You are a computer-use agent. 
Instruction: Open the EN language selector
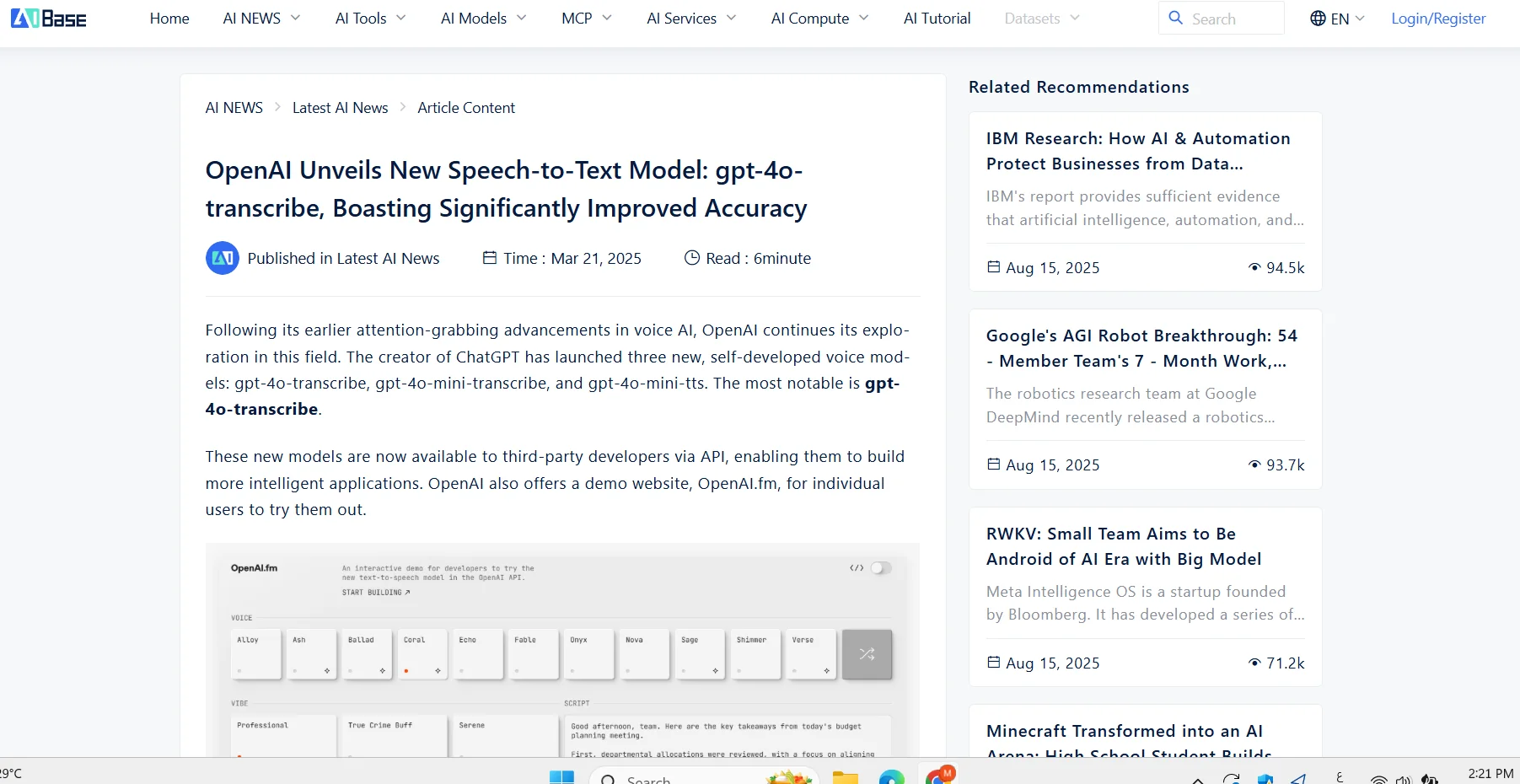tap(1338, 19)
